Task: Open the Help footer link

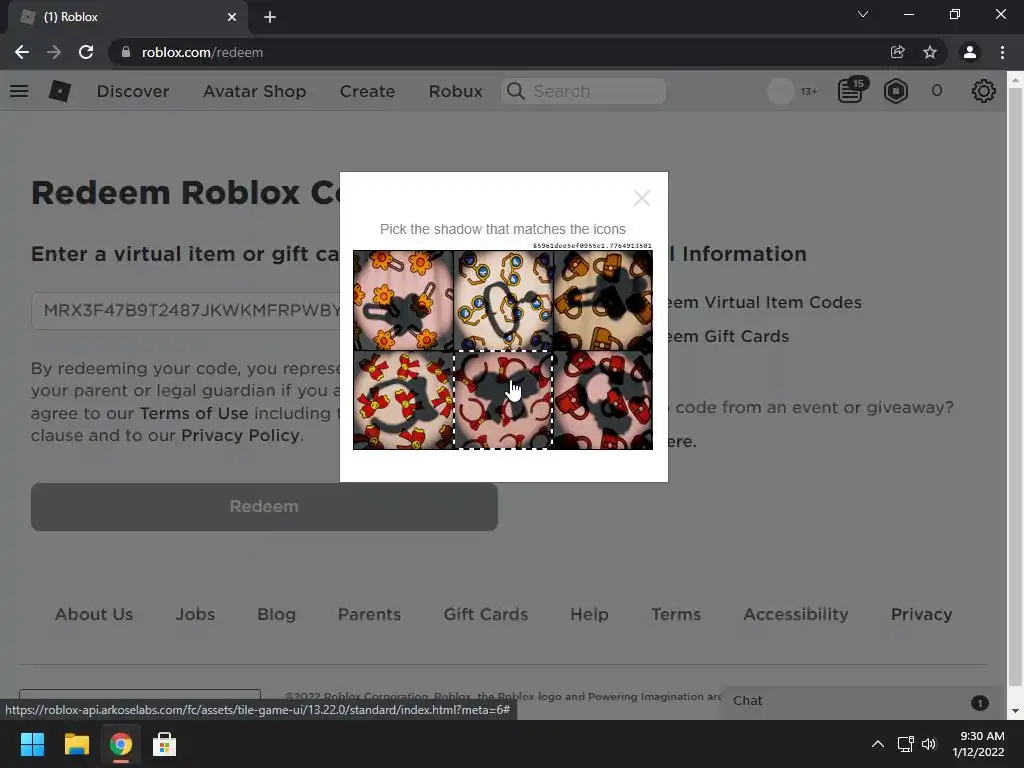Action: pyautogui.click(x=589, y=615)
